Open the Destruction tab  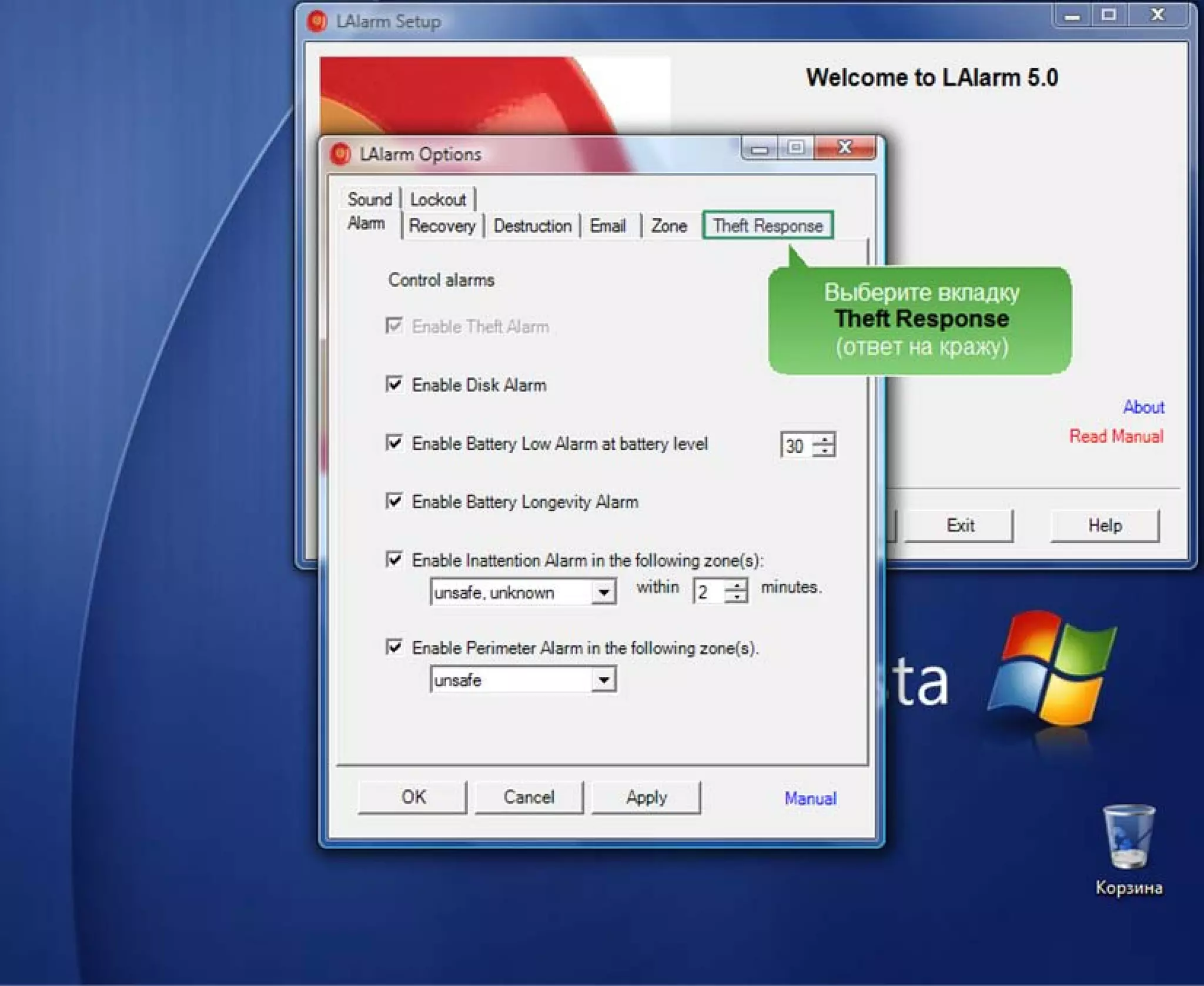(532, 226)
